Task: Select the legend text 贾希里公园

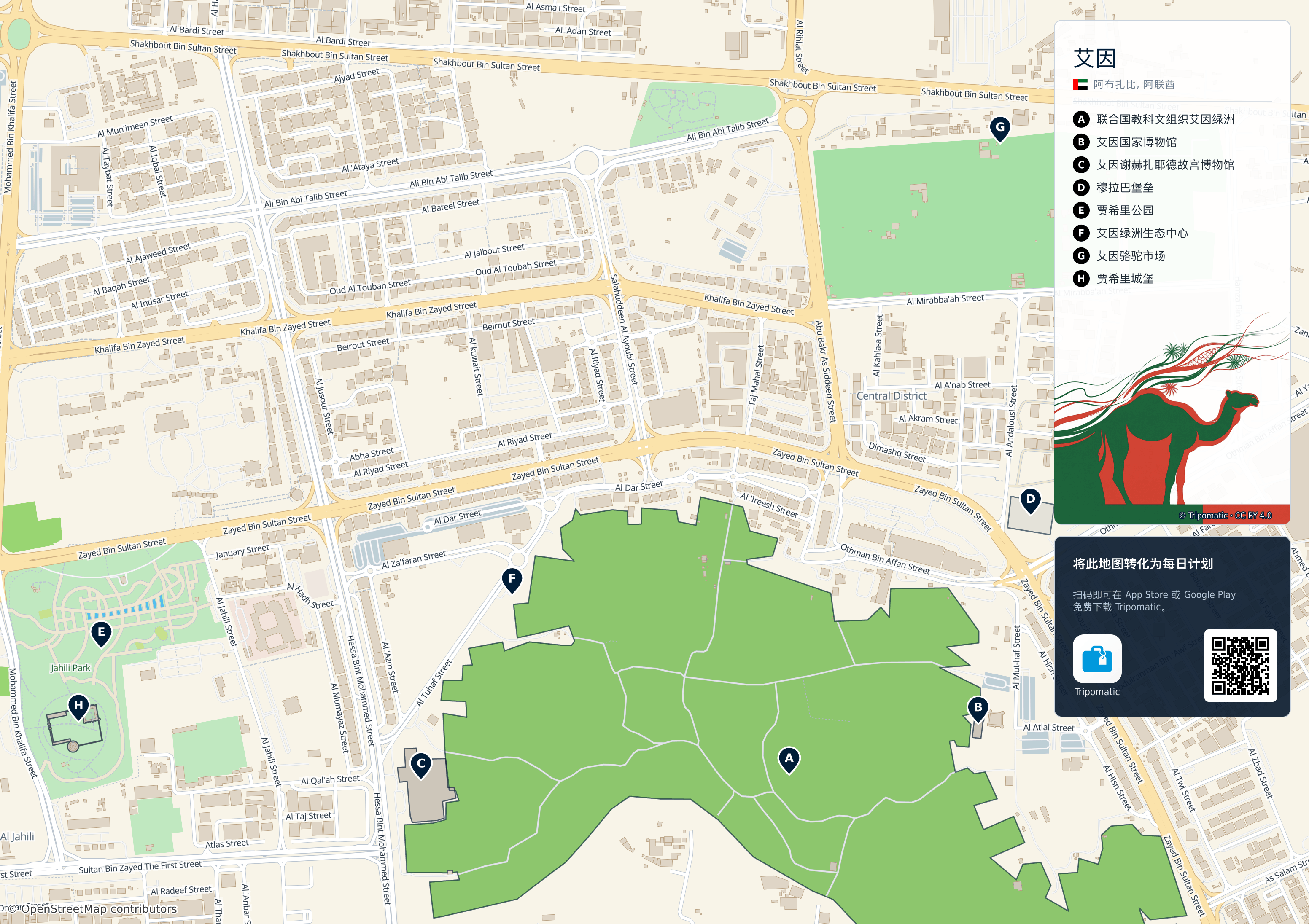Action: [1125, 210]
